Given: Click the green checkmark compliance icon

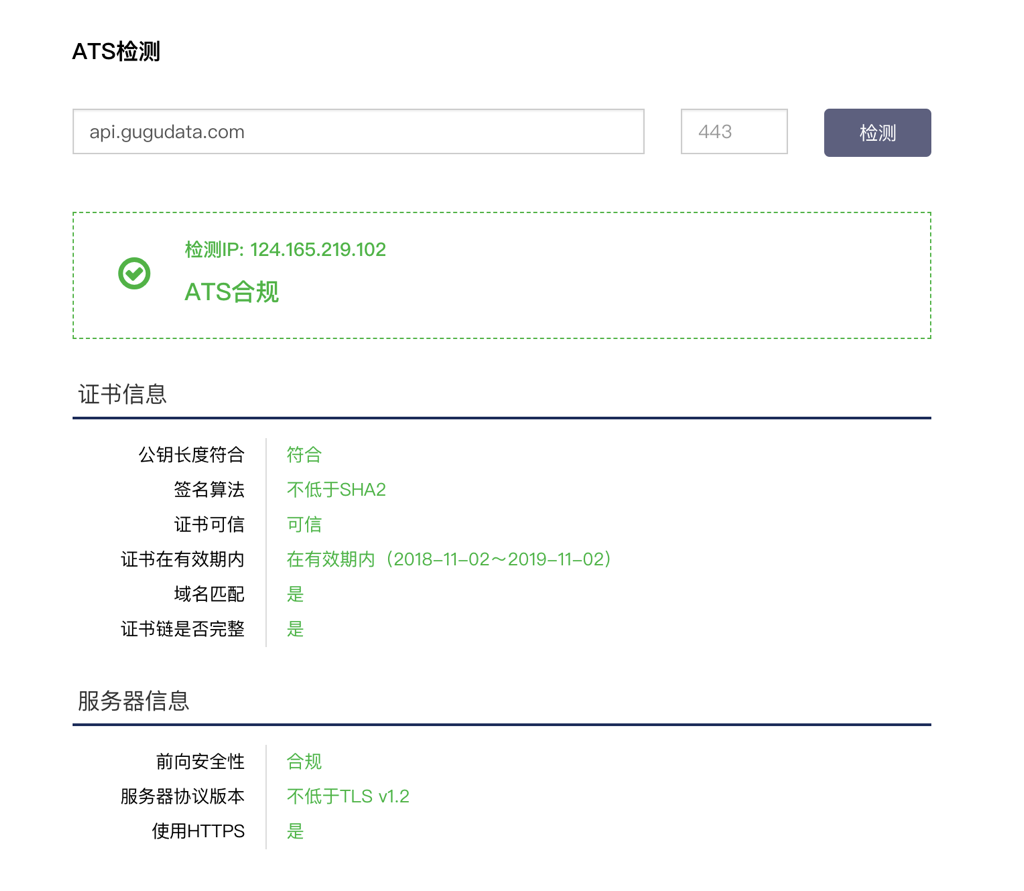Looking at the screenshot, I should click(x=133, y=273).
